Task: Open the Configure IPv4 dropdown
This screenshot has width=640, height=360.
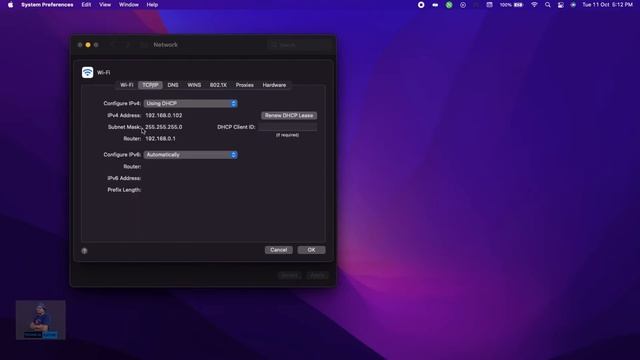Action: [191, 104]
